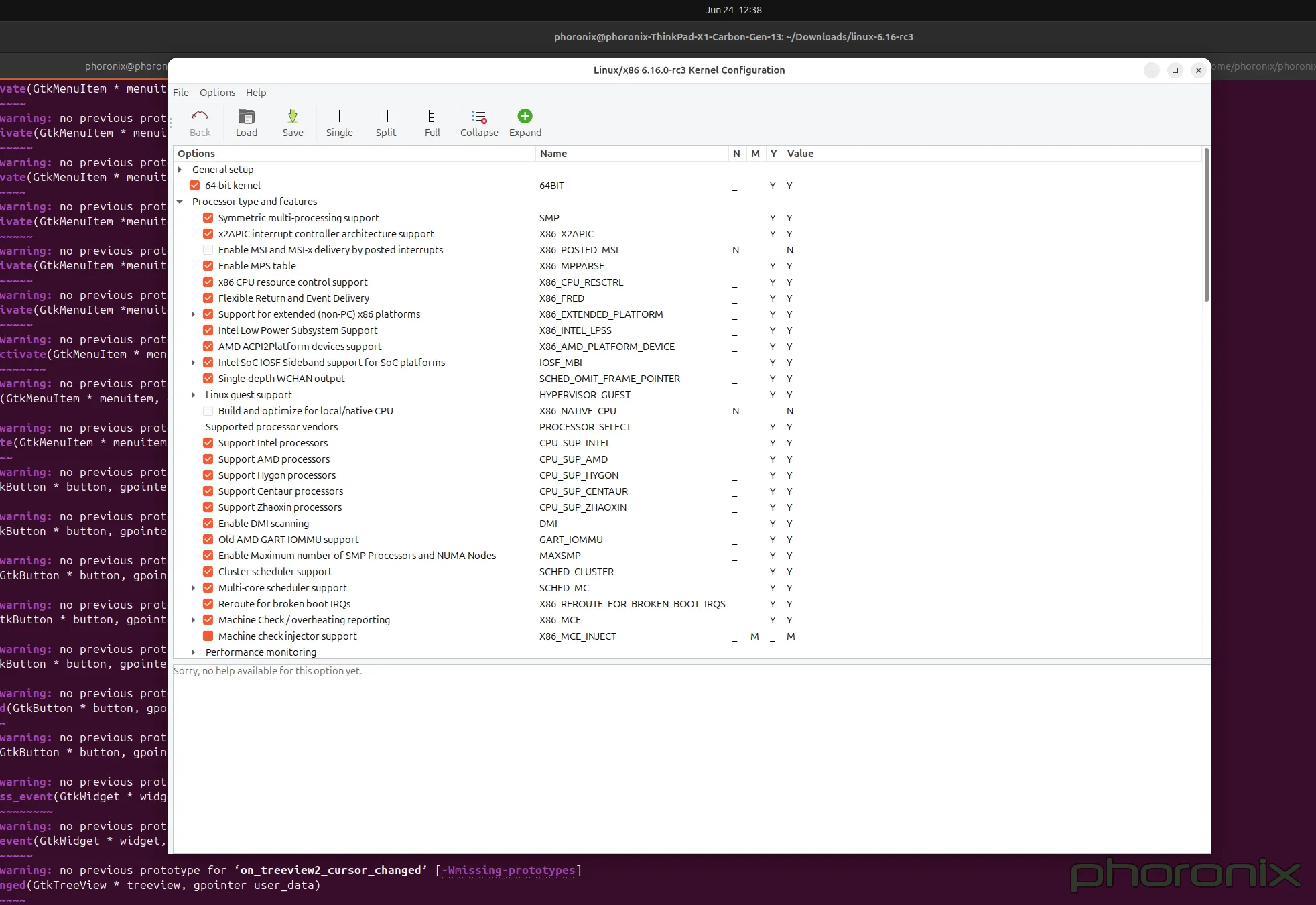The height and width of the screenshot is (905, 1316).
Task: Enable Build and optimize for local/native CPU
Action: coord(208,410)
